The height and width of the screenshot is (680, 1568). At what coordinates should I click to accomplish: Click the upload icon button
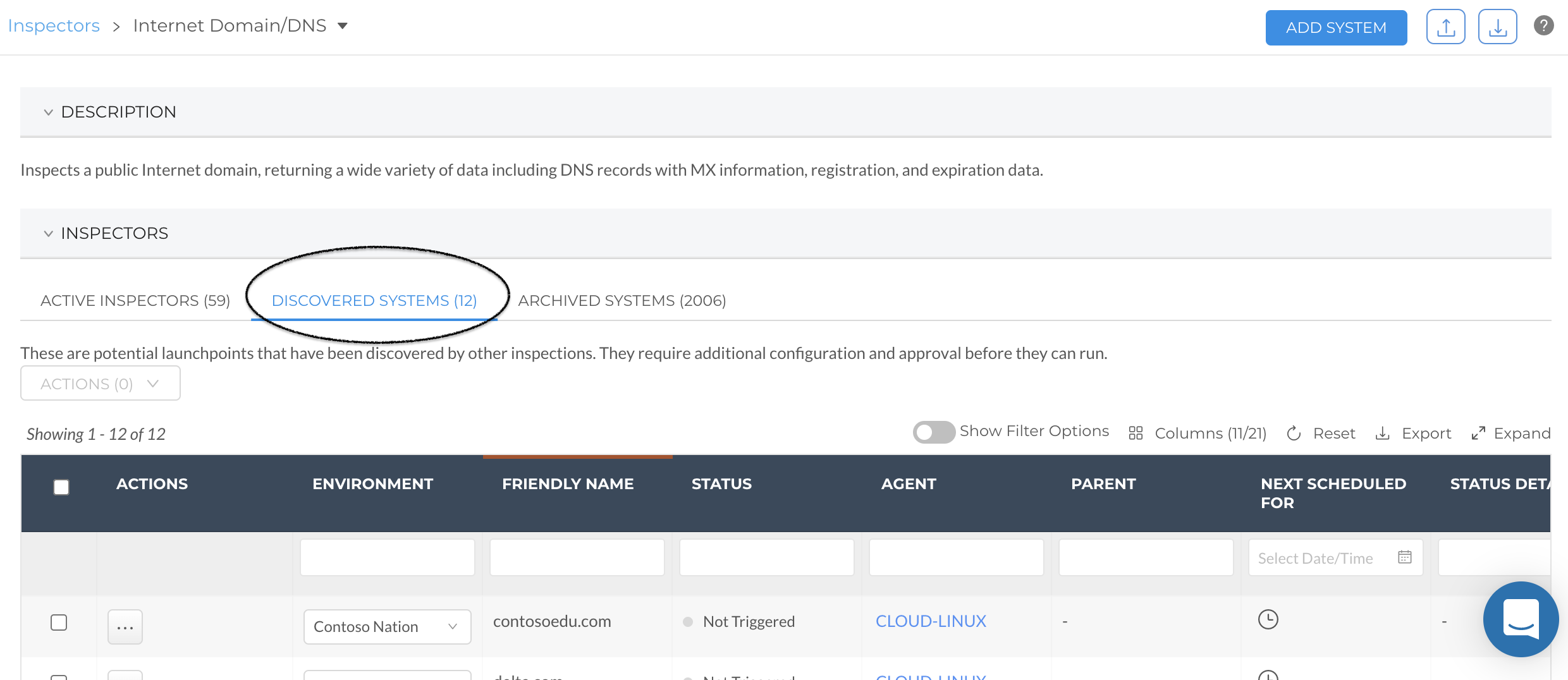click(x=1445, y=27)
